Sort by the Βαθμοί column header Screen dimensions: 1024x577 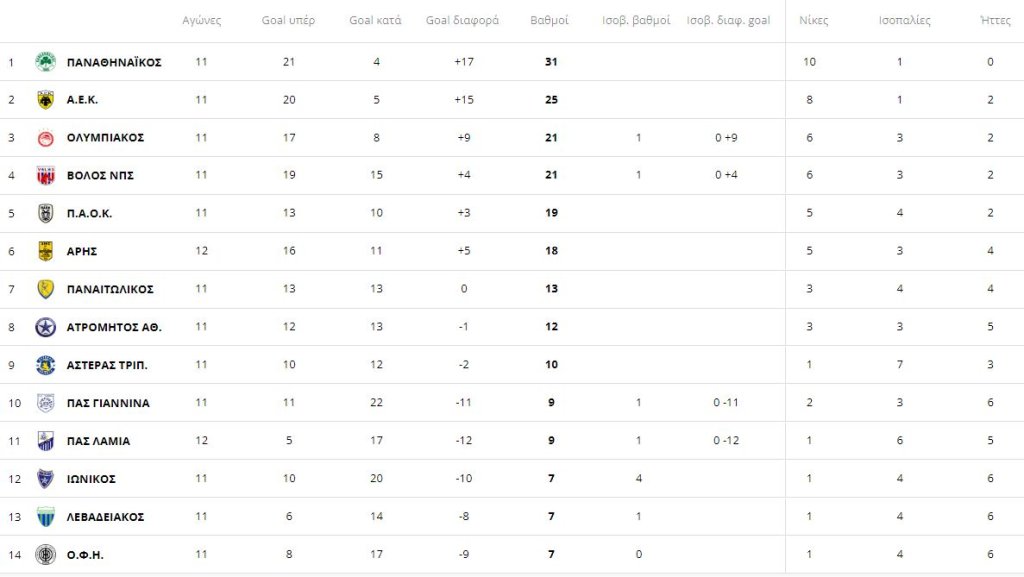[549, 20]
